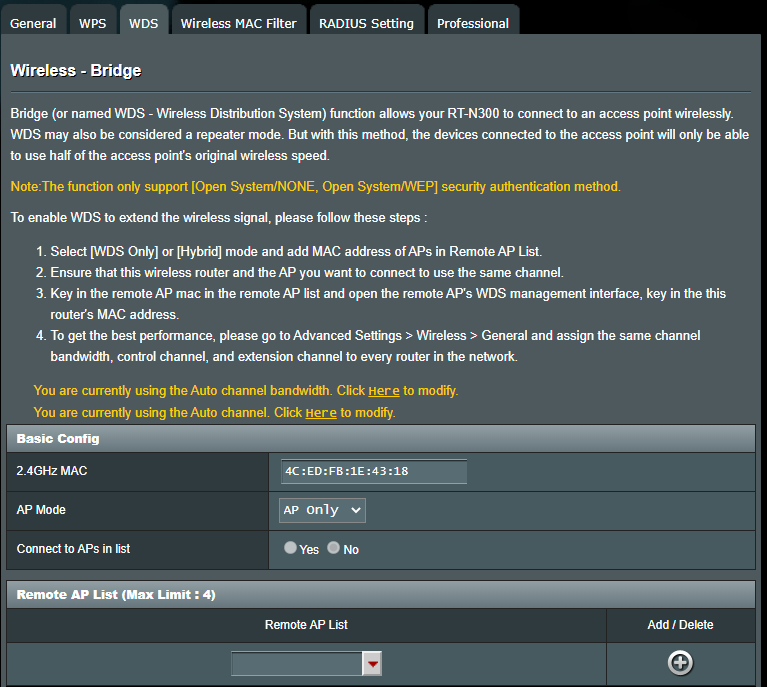Screen dimensions: 767x687
Task: Click the Connect to APs in list label
Action: click(73, 549)
